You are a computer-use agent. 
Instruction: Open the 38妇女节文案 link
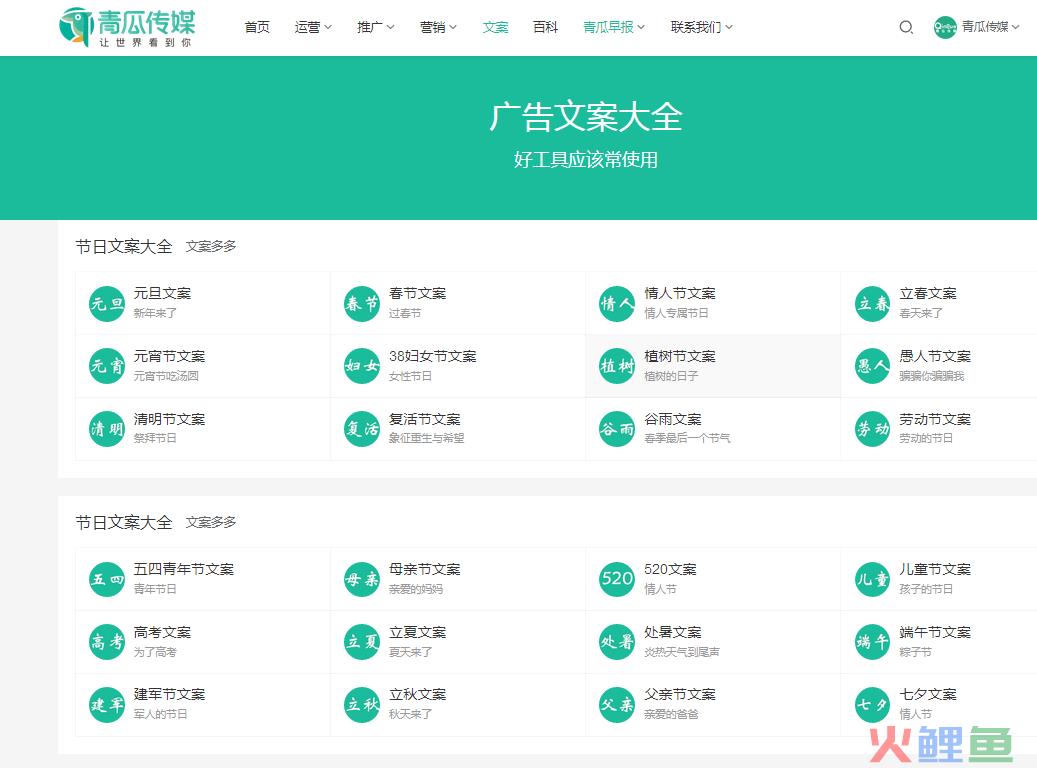(x=433, y=356)
